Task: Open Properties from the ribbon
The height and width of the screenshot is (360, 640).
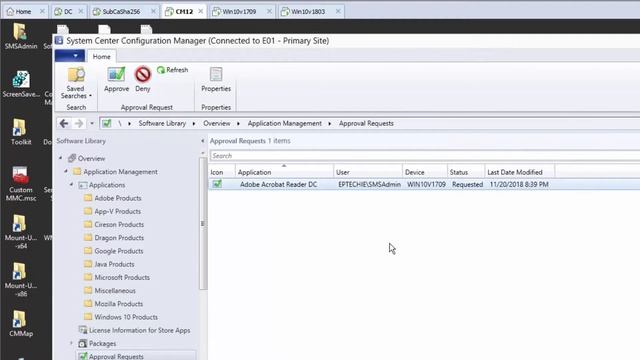Action: pos(216,79)
